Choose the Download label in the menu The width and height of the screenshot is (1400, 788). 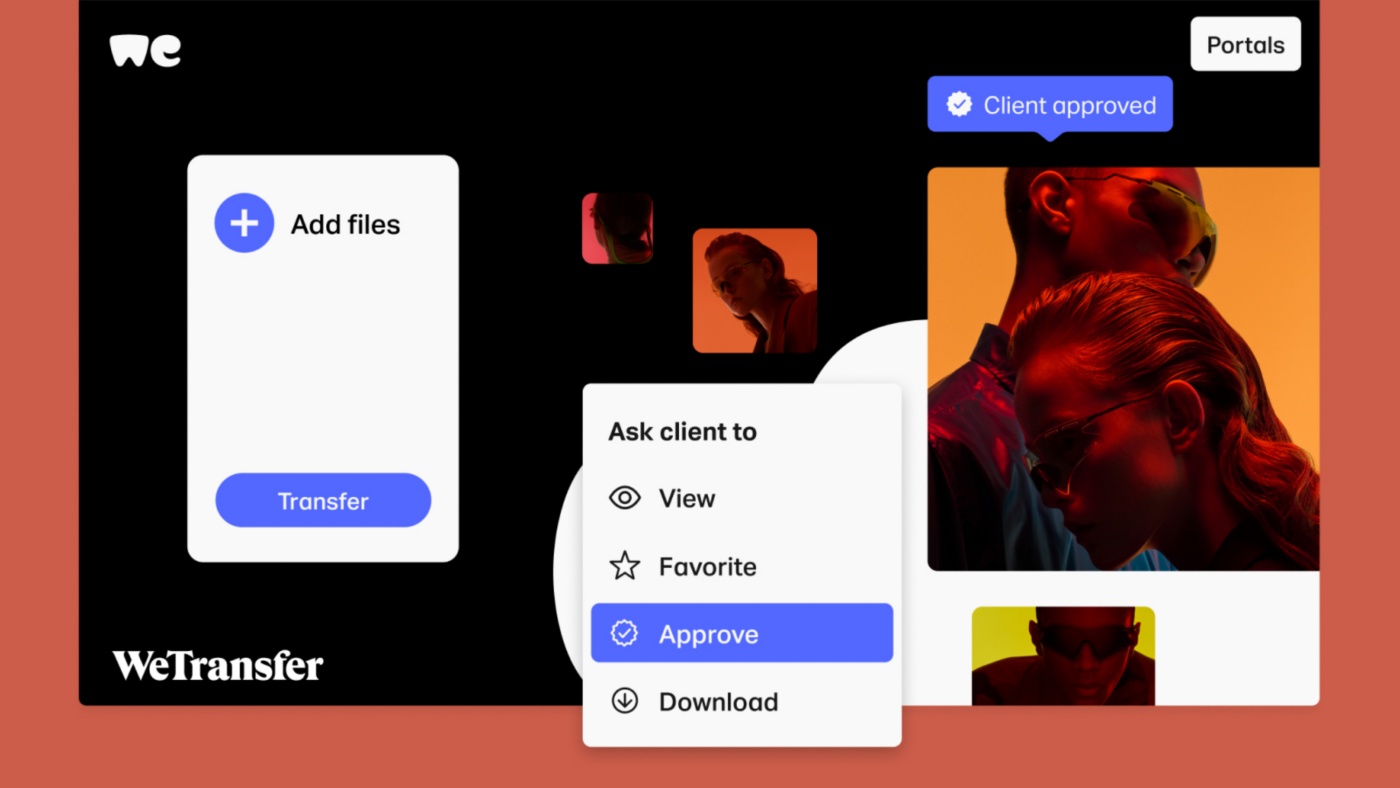718,702
